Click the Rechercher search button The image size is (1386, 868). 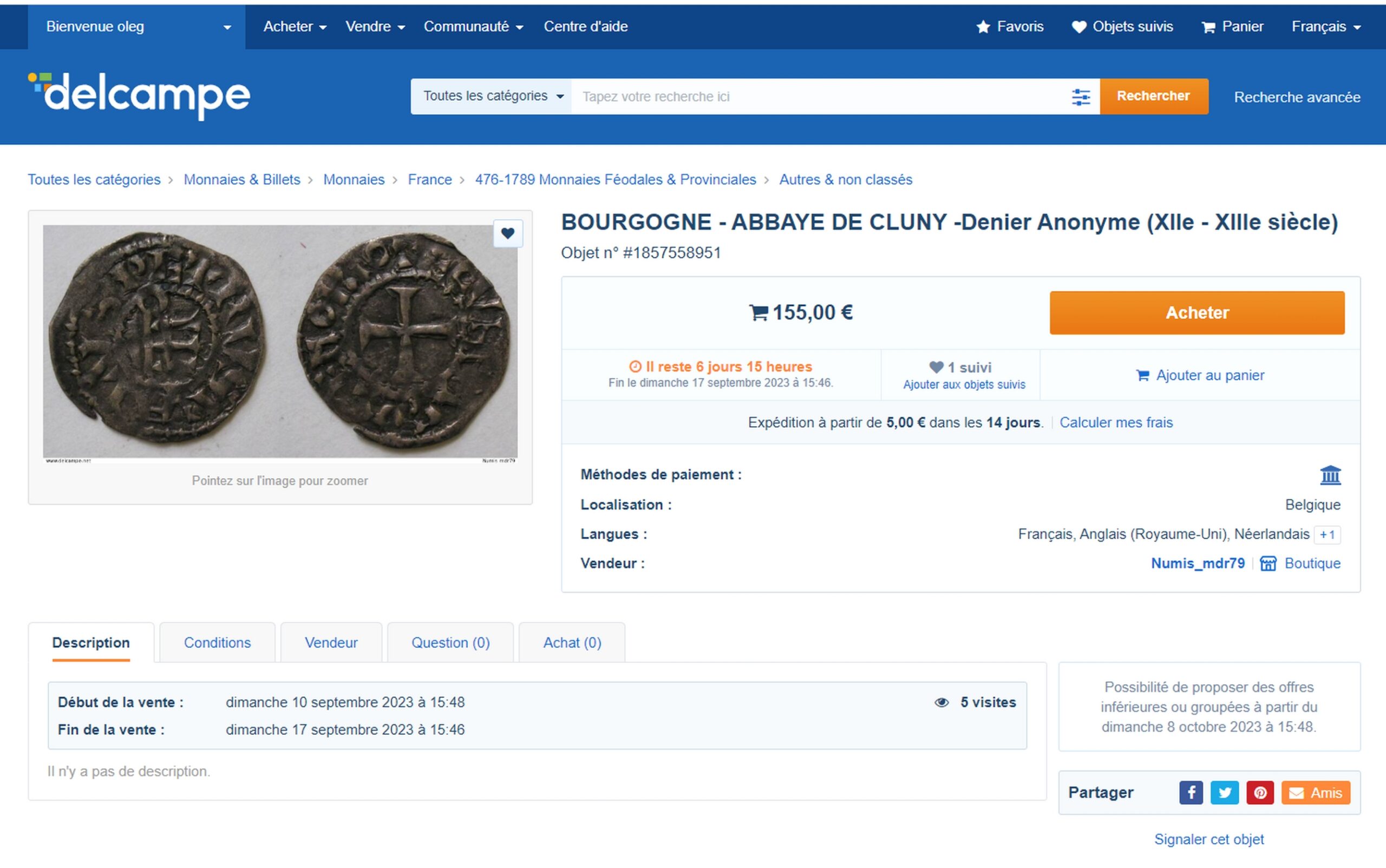point(1154,96)
